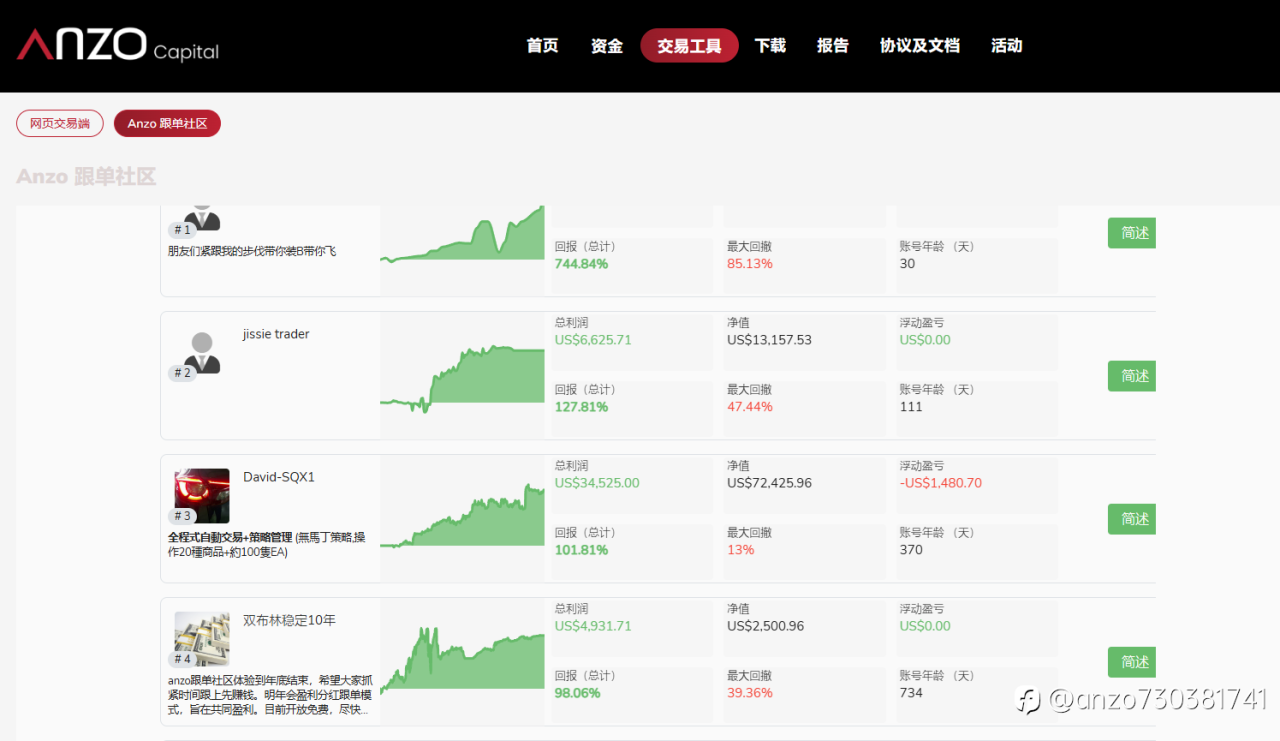Screen dimensions: 1280x741
Task: Read David-SQX1's strategy description text
Action: click(267, 544)
